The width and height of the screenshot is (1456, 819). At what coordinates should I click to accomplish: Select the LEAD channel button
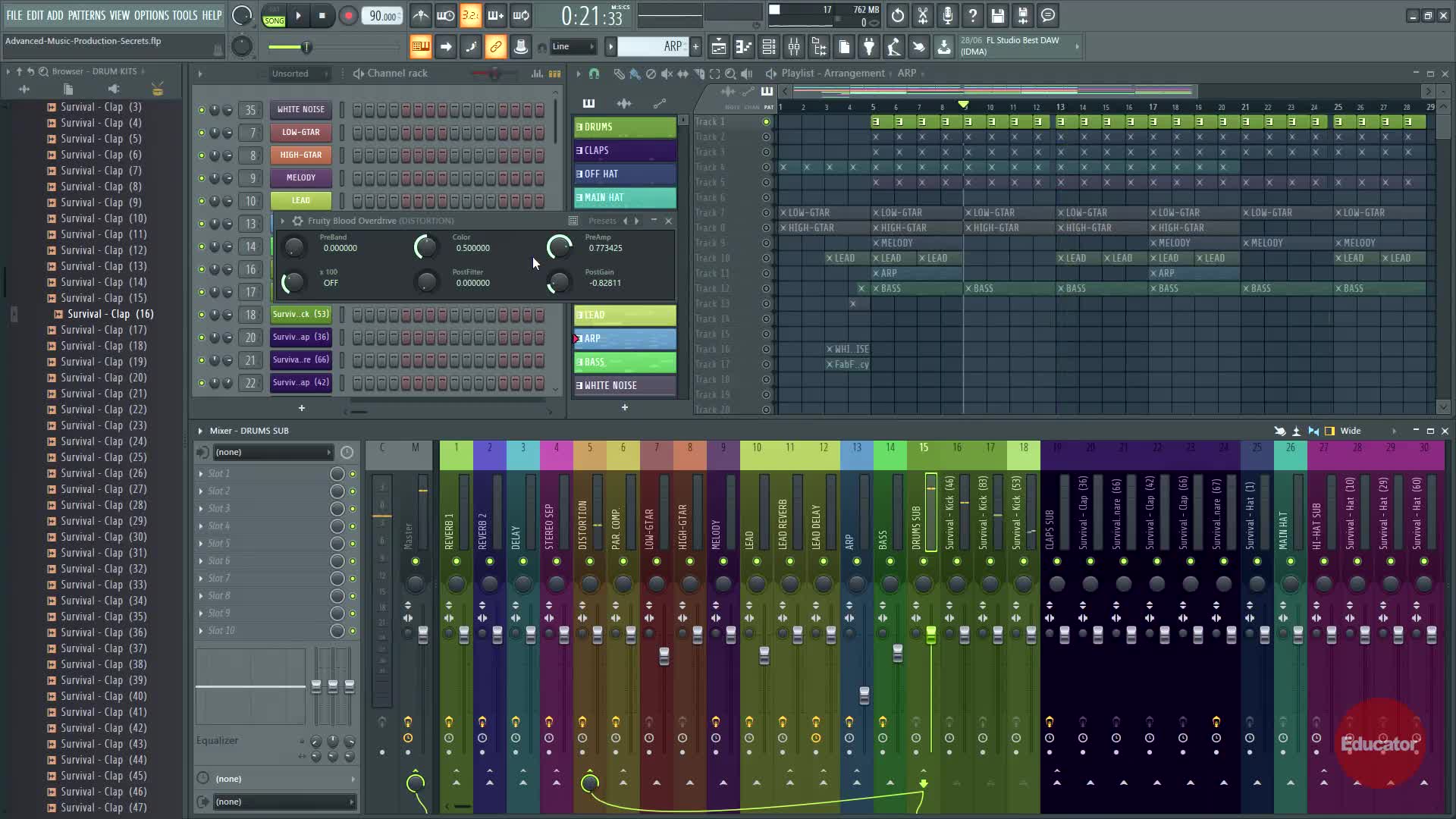click(300, 201)
